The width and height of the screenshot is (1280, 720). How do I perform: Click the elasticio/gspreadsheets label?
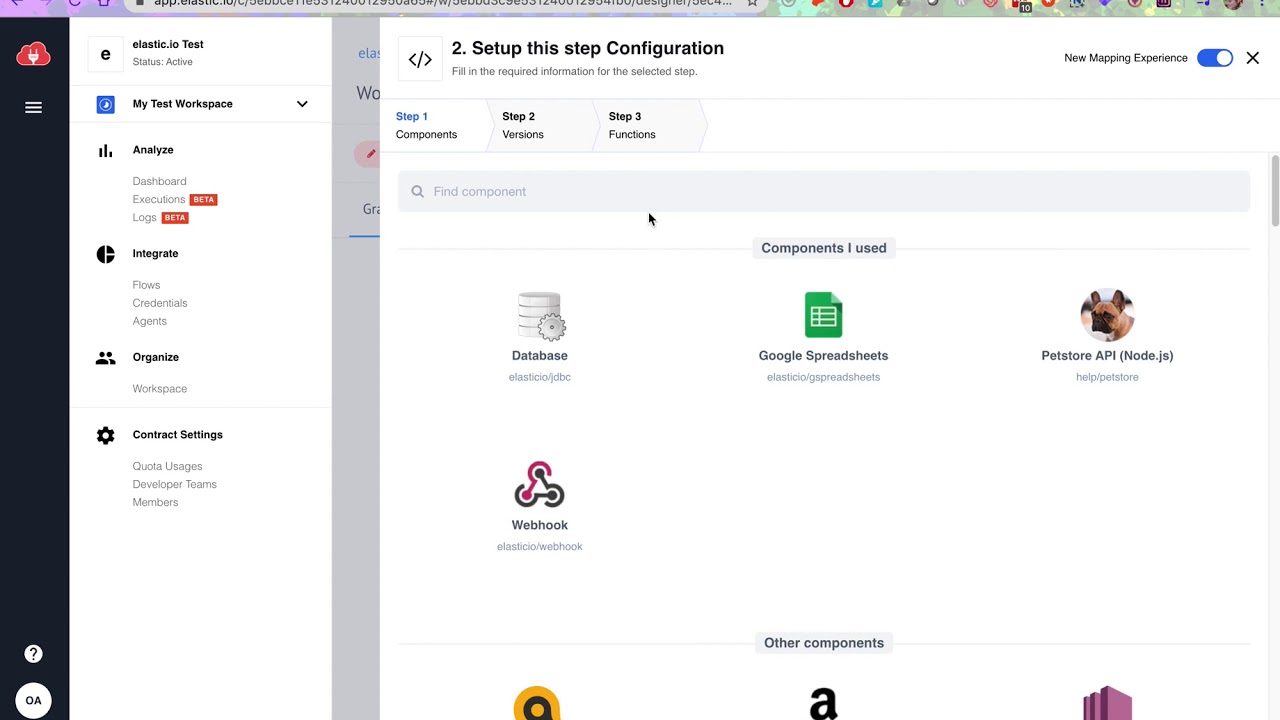pos(823,377)
